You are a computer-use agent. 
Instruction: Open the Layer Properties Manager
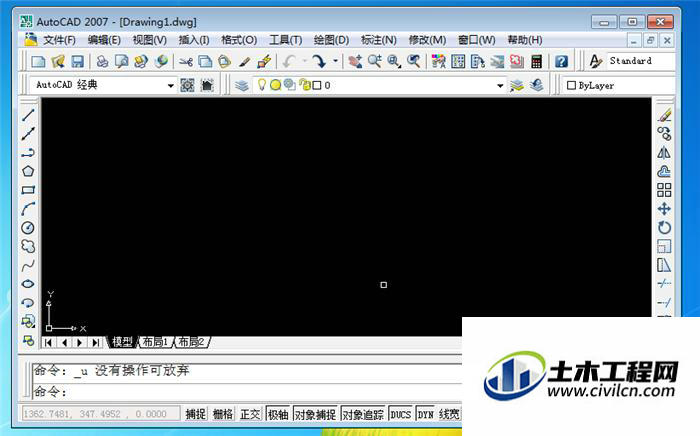[242, 85]
